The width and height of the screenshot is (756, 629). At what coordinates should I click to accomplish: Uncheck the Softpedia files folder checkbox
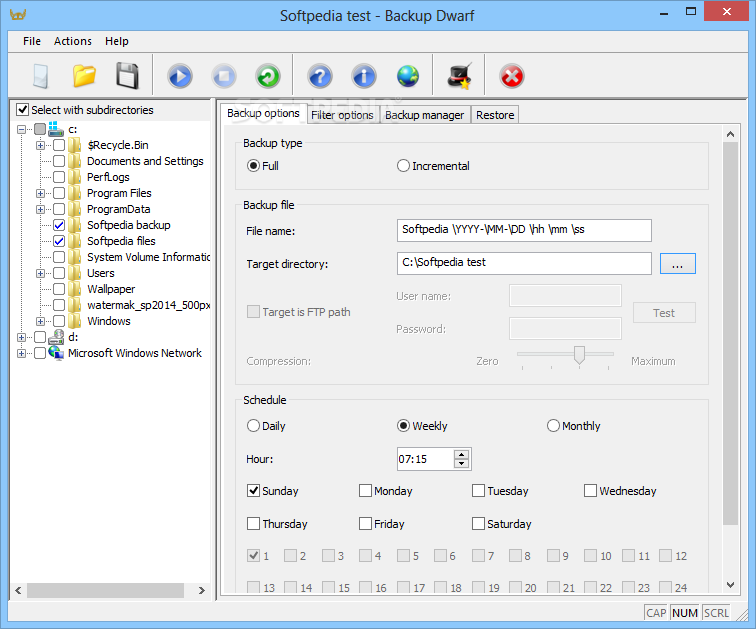pos(59,241)
